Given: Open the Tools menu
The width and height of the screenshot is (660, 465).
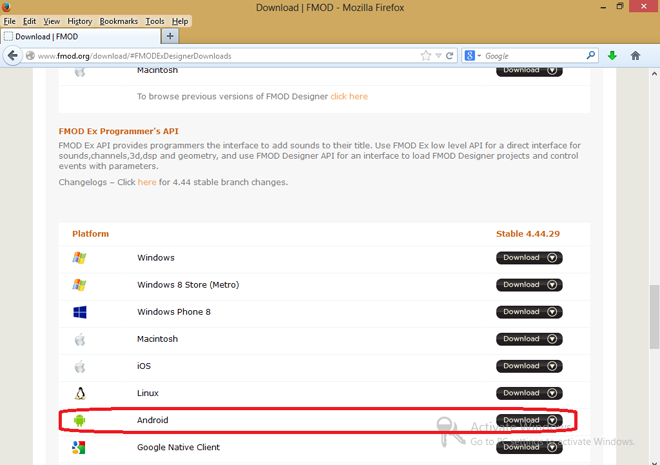Looking at the screenshot, I should [154, 21].
